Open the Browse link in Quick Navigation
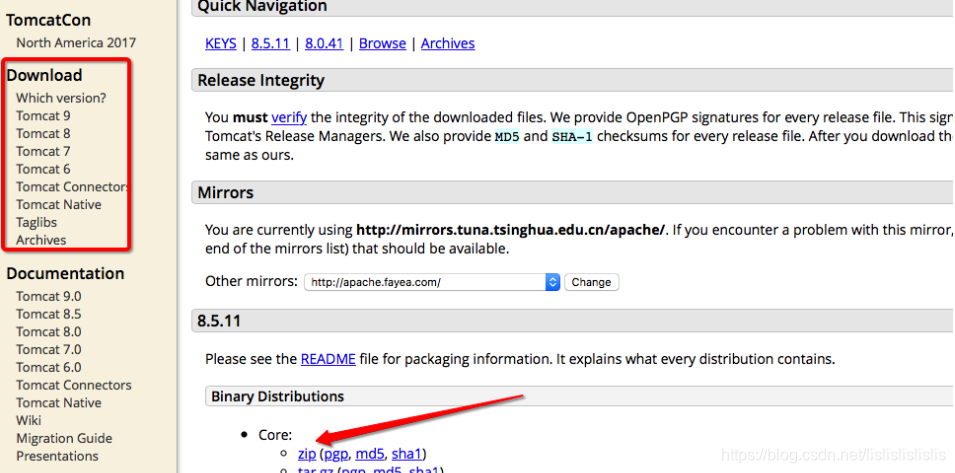 [382, 43]
